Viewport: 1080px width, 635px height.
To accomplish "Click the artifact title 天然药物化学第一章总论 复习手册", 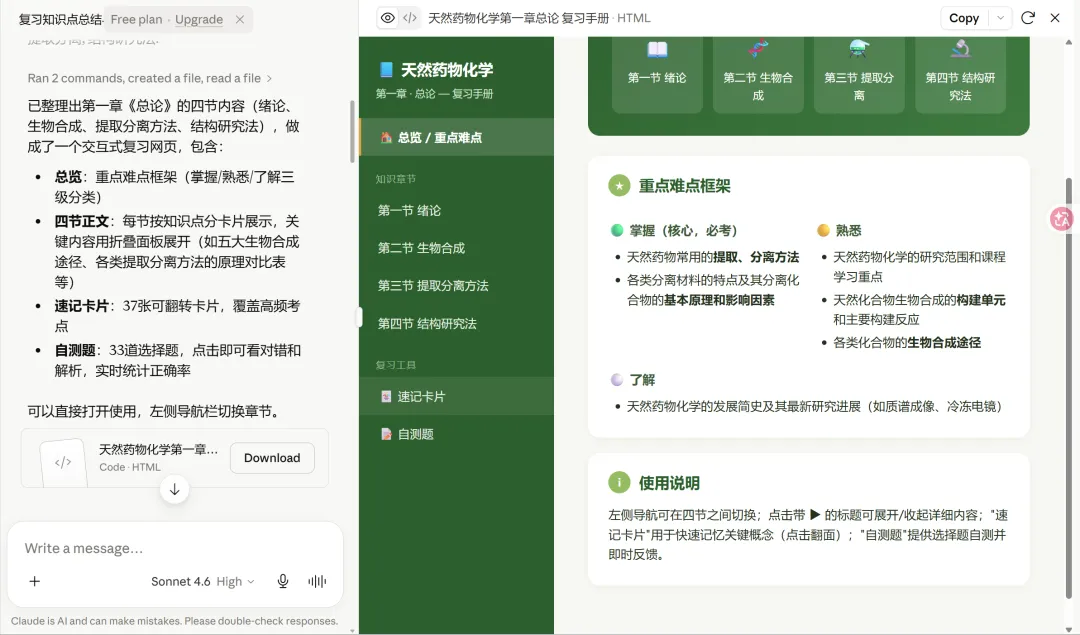I will coord(519,18).
